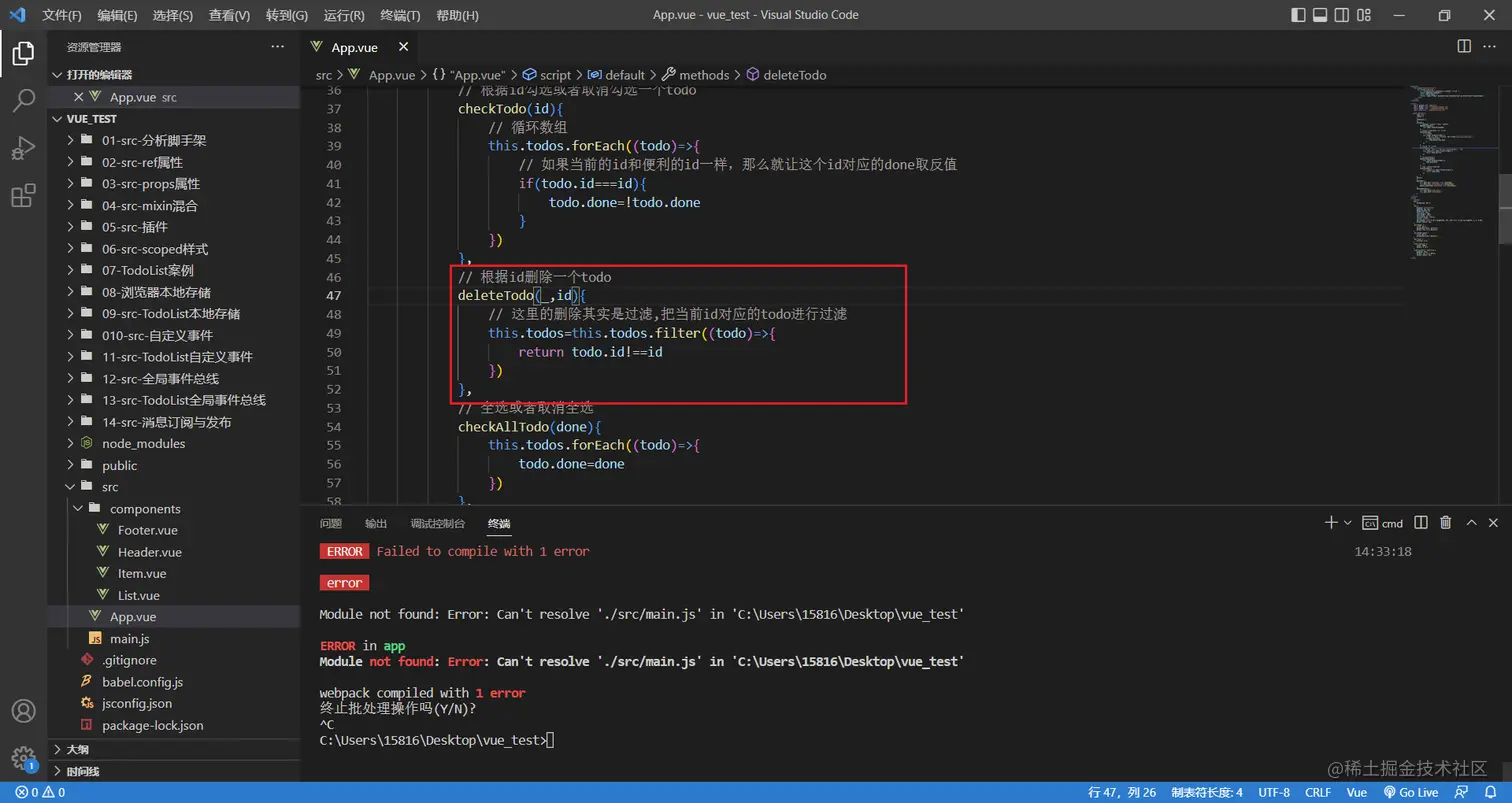
Task: Open the Search view in activity bar
Action: click(23, 100)
